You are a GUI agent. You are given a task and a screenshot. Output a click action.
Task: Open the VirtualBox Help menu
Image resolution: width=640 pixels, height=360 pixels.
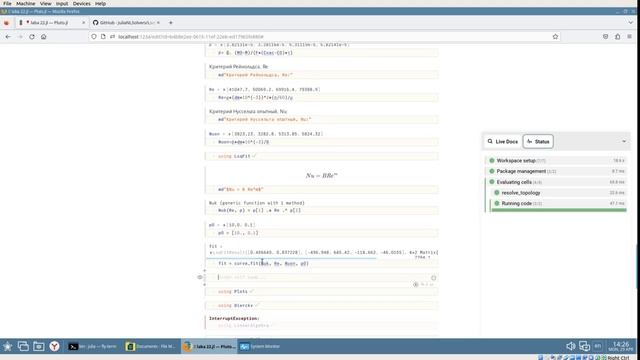100,3
